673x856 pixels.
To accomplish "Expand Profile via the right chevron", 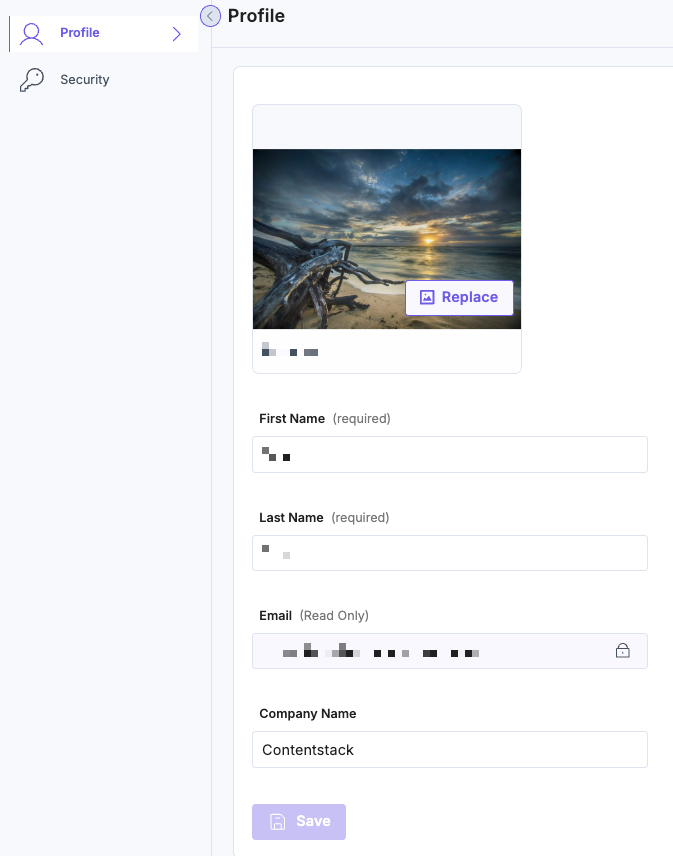I will [176, 34].
